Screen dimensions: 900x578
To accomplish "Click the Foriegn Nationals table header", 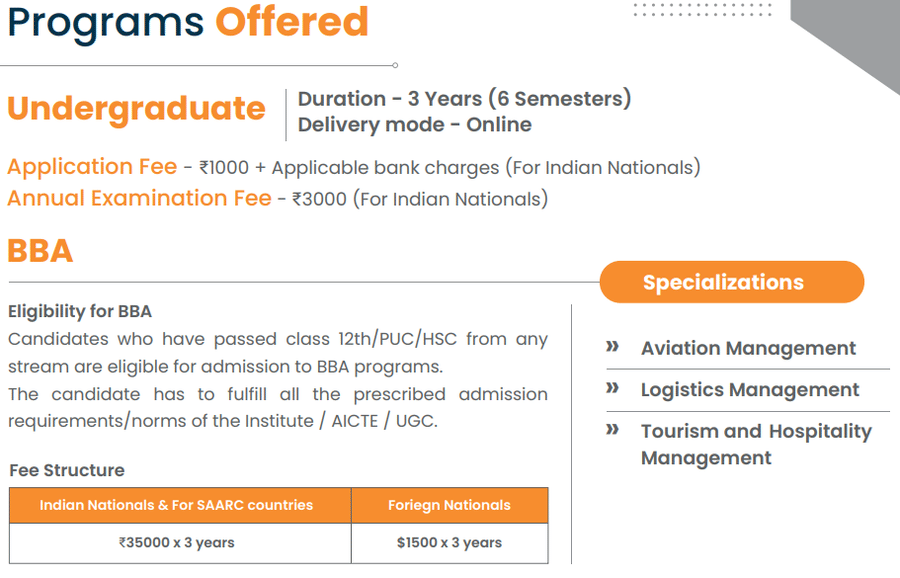I will coord(449,505).
